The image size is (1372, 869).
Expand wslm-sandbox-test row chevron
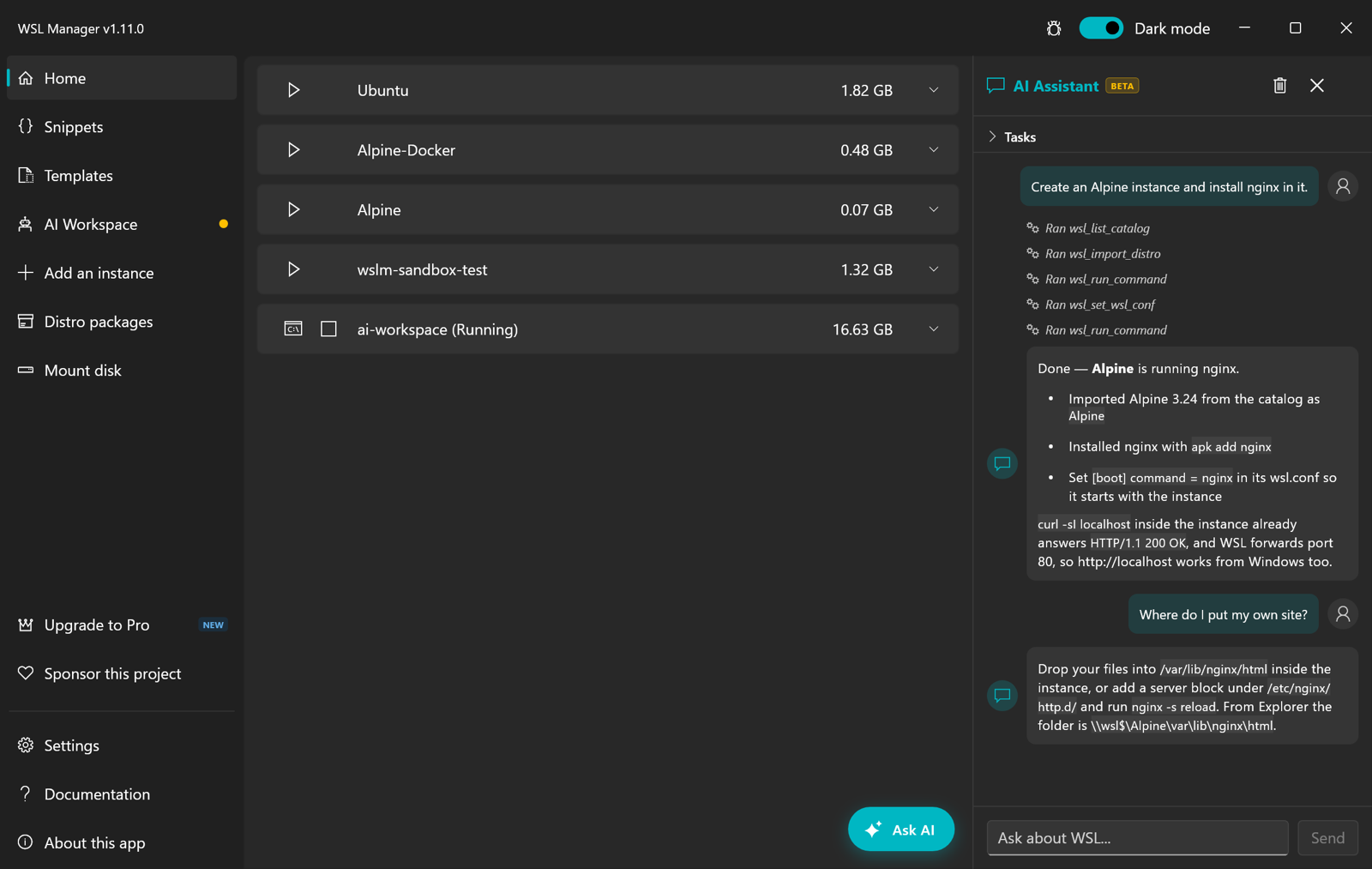pyautogui.click(x=934, y=269)
